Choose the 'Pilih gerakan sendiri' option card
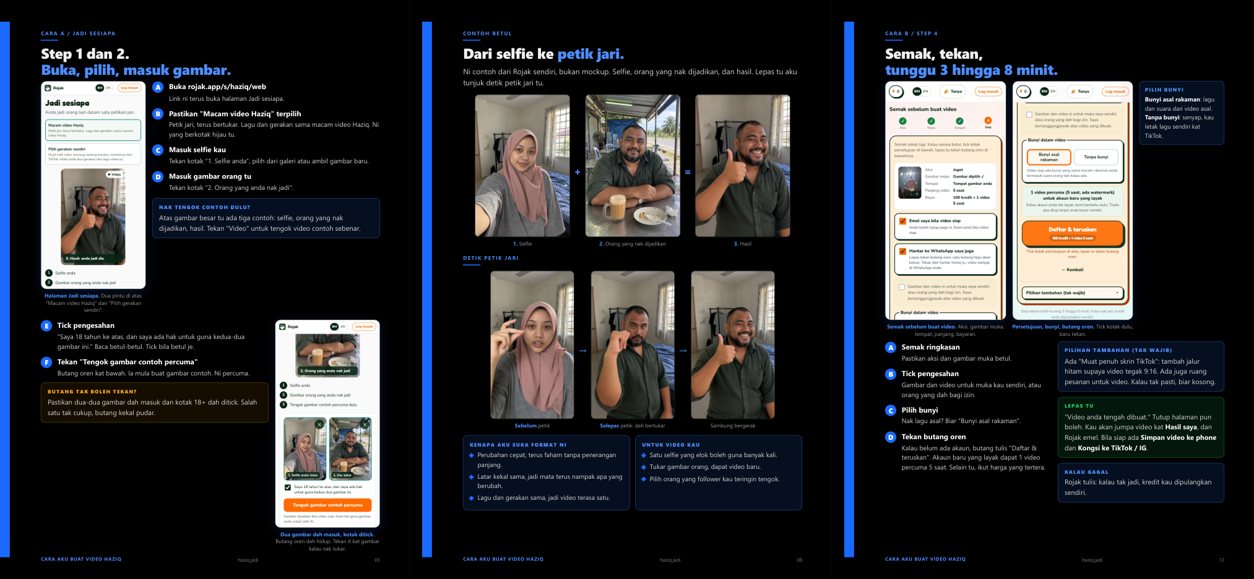Image resolution: width=1254 pixels, height=579 pixels. [93, 154]
